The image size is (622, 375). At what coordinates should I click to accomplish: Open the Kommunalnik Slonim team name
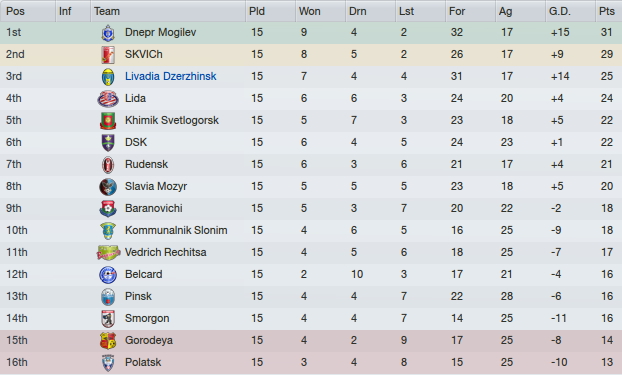pyautogui.click(x=176, y=230)
